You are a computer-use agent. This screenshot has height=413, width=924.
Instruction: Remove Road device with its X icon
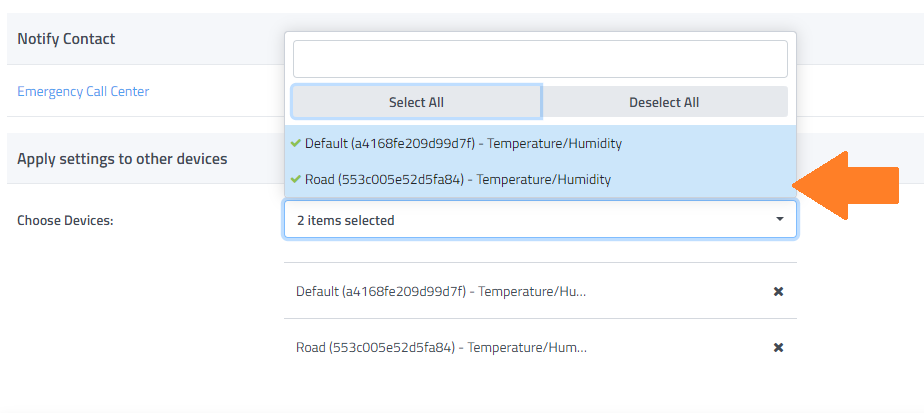[x=778, y=347]
